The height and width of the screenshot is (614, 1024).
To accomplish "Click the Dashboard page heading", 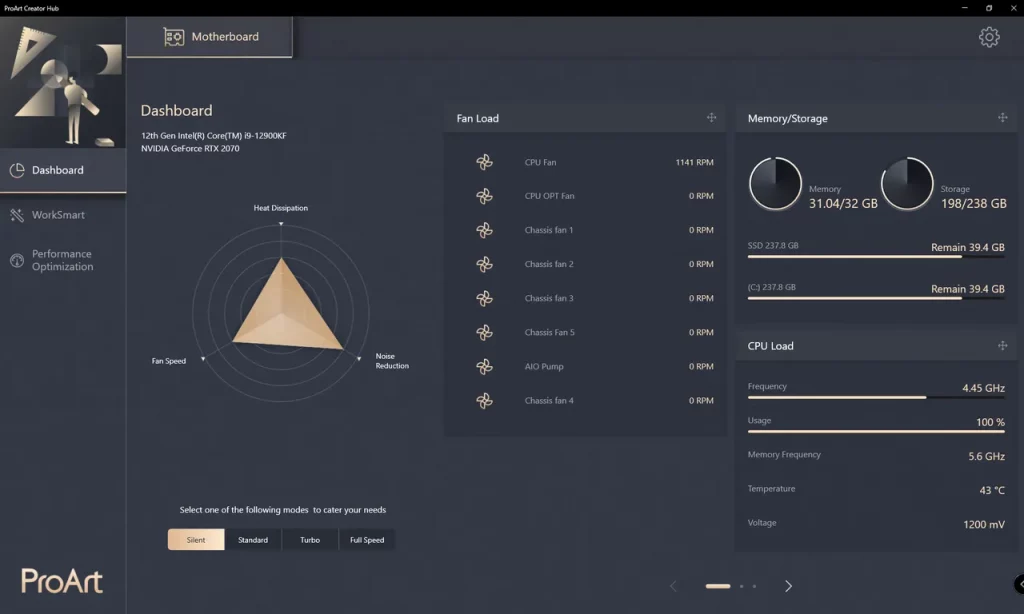I will (176, 110).
